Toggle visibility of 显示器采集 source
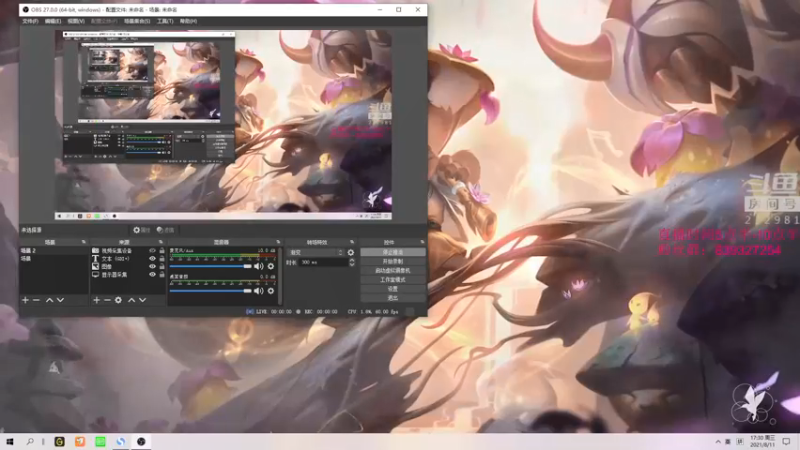800x450 pixels. click(x=152, y=274)
